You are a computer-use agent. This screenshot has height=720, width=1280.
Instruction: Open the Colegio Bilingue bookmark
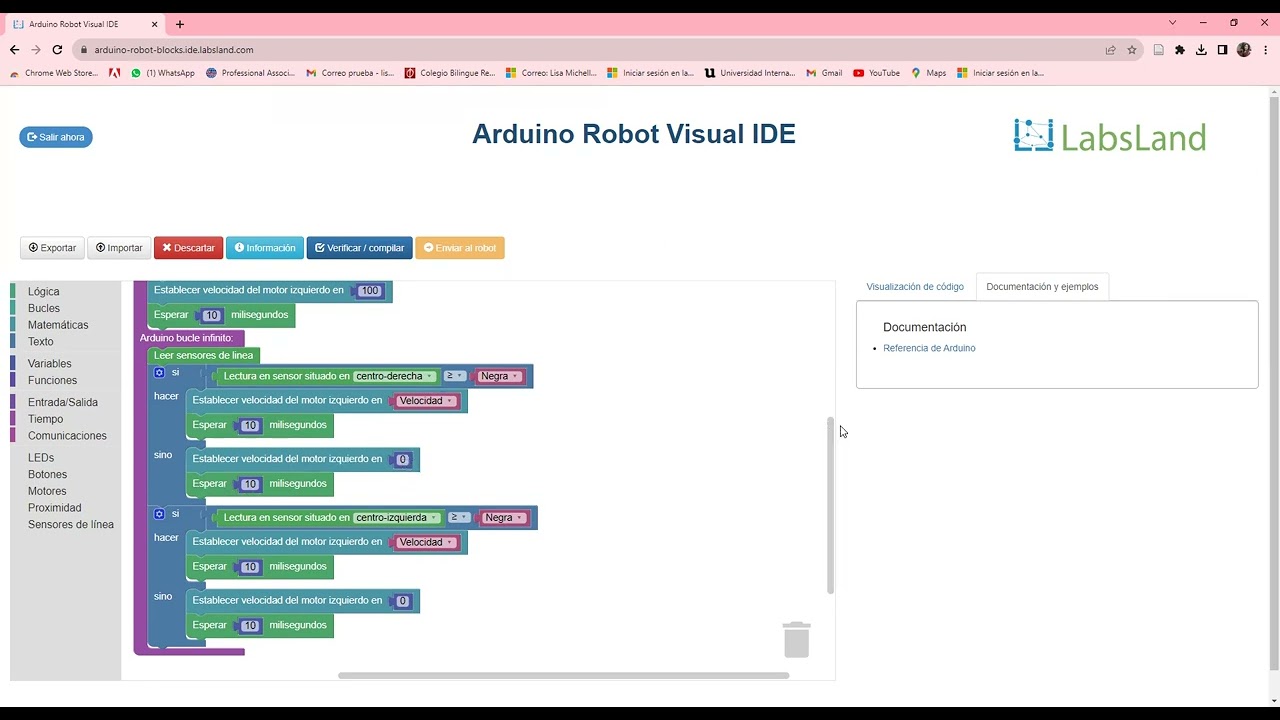[450, 73]
